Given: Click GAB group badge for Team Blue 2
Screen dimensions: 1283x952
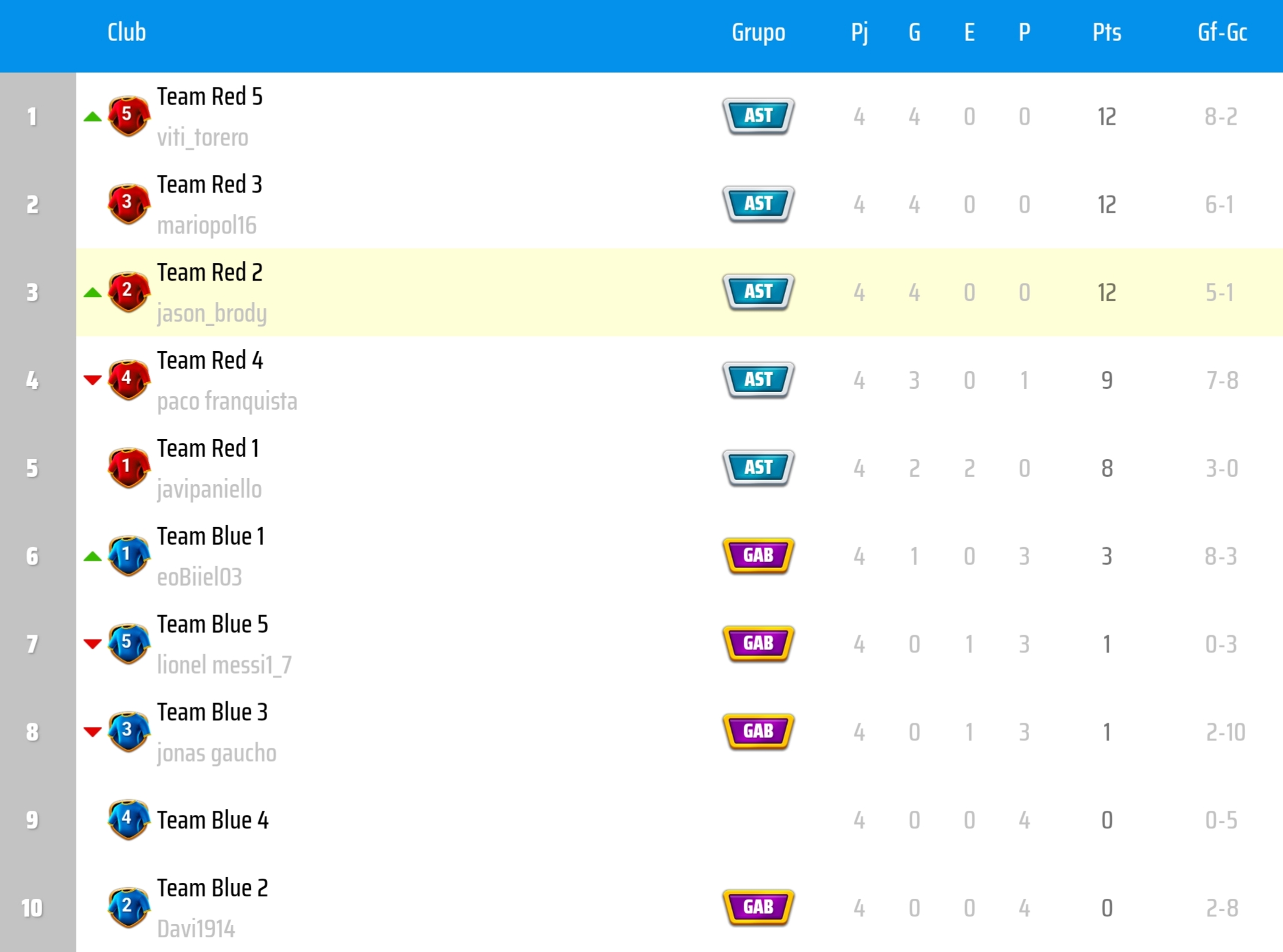Looking at the screenshot, I should [758, 907].
